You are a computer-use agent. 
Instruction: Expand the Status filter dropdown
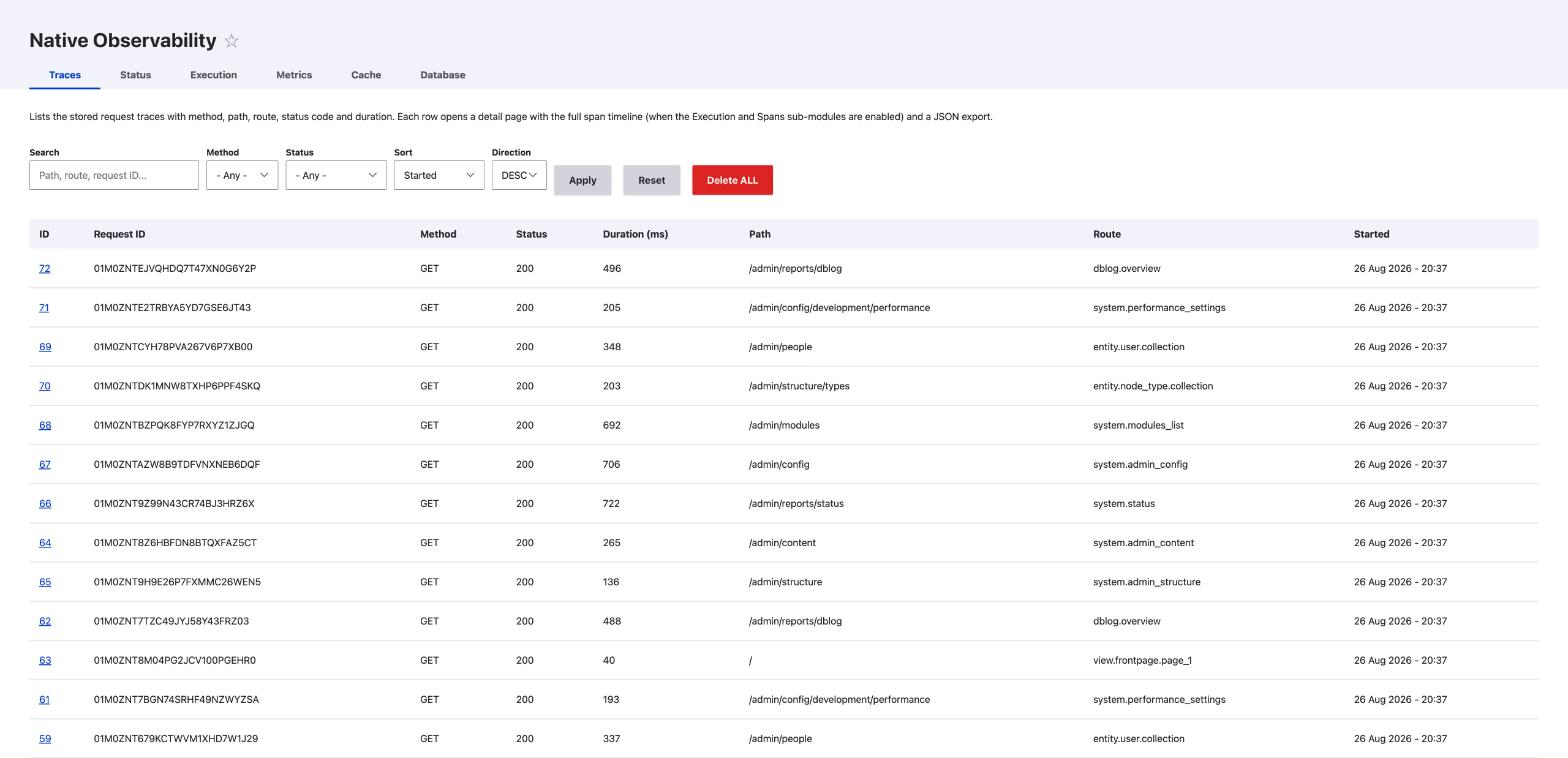pos(336,175)
